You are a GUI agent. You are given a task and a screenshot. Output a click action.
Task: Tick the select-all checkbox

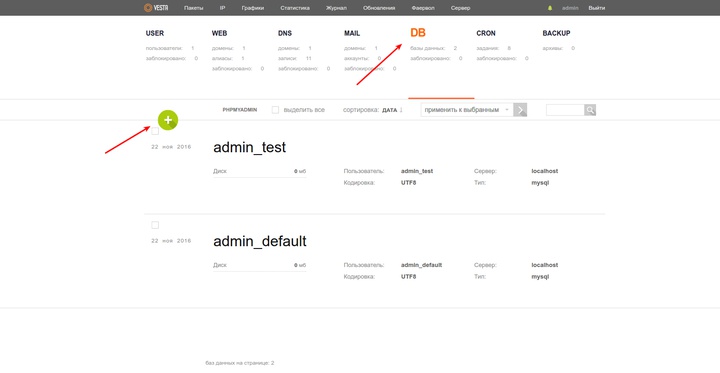[276, 110]
